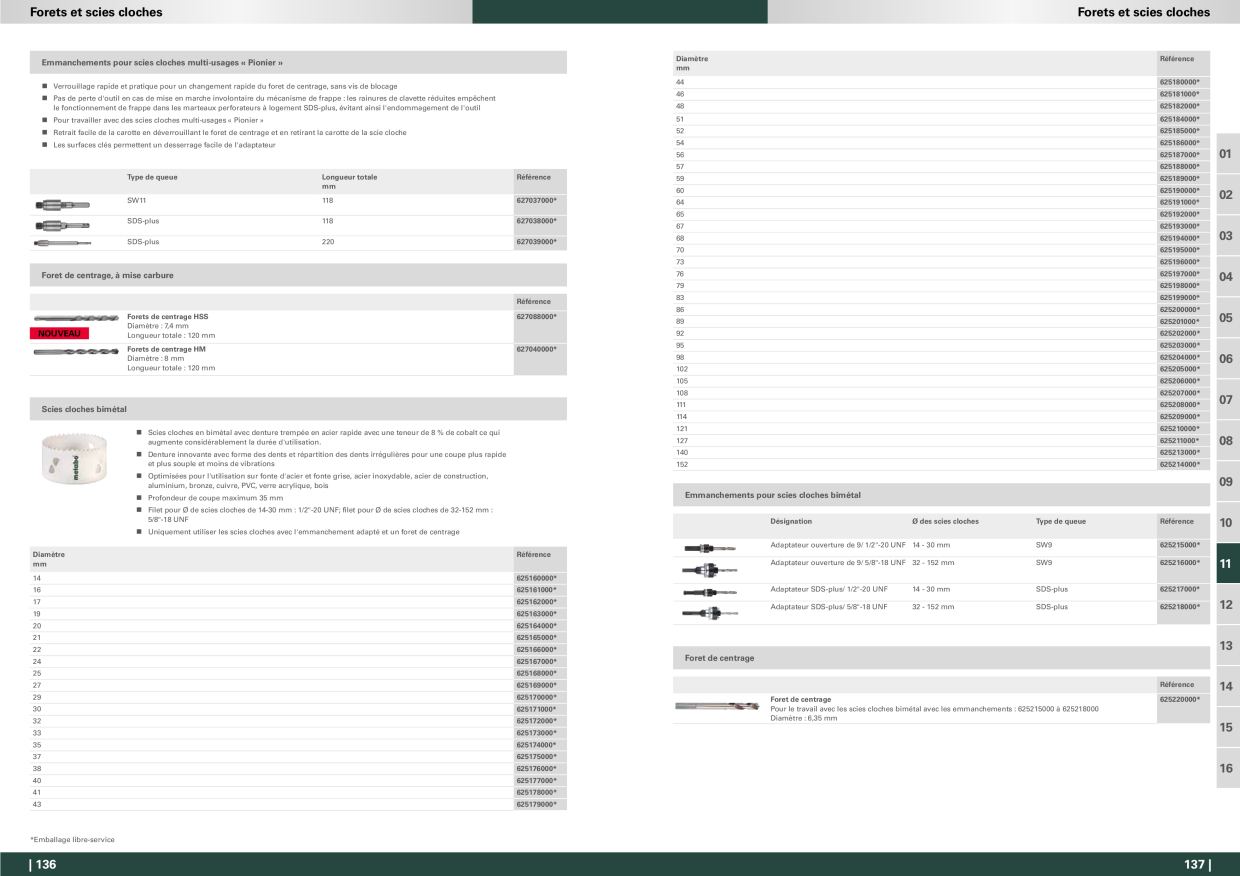
Task: Click 'Forets de centrage HM' label
Action: click(x=166, y=349)
